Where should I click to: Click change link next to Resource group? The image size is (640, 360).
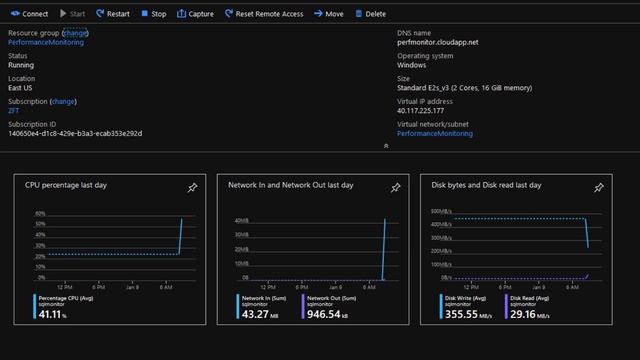coord(75,33)
